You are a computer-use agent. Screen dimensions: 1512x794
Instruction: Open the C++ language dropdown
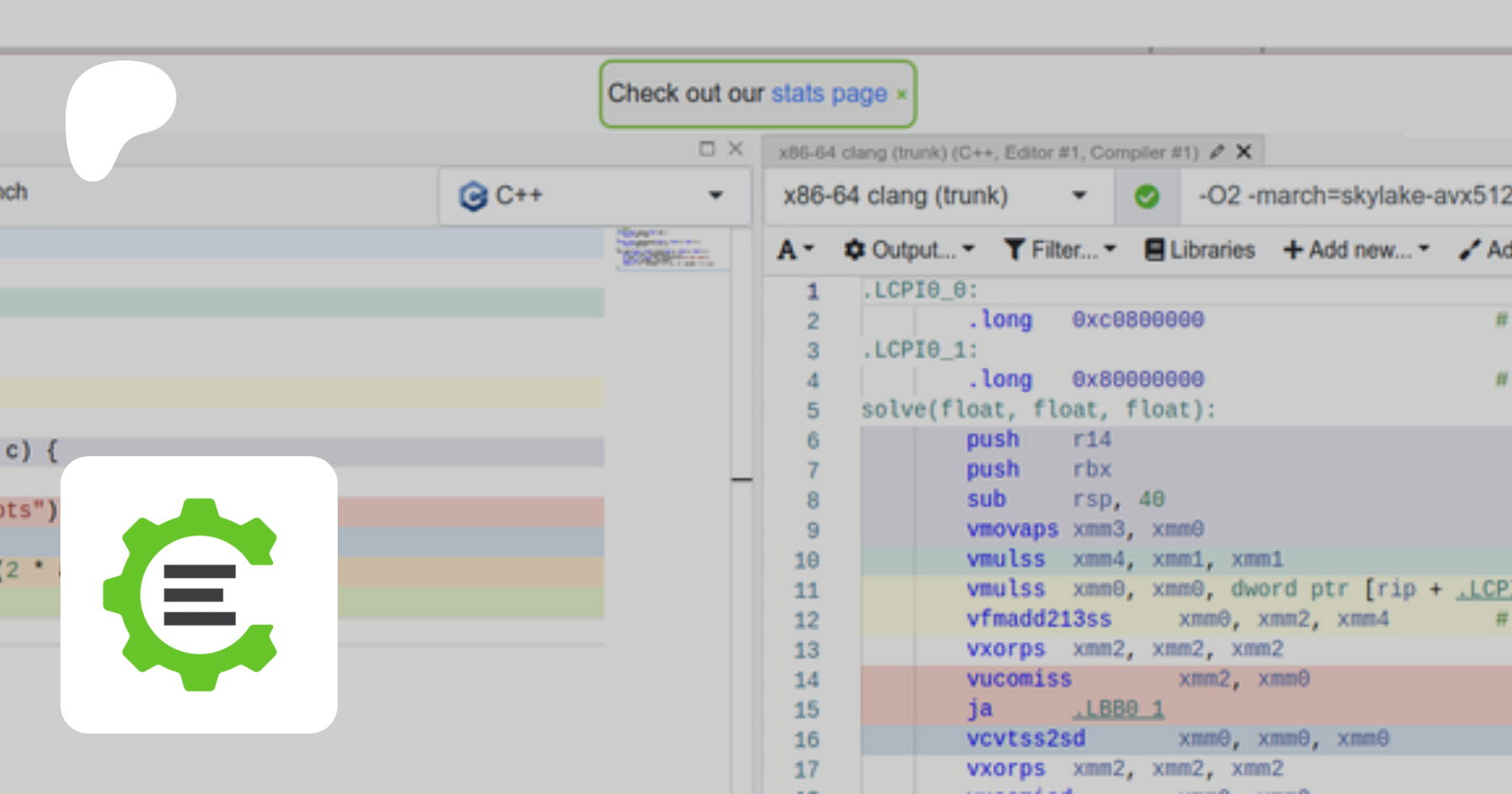coord(593,196)
